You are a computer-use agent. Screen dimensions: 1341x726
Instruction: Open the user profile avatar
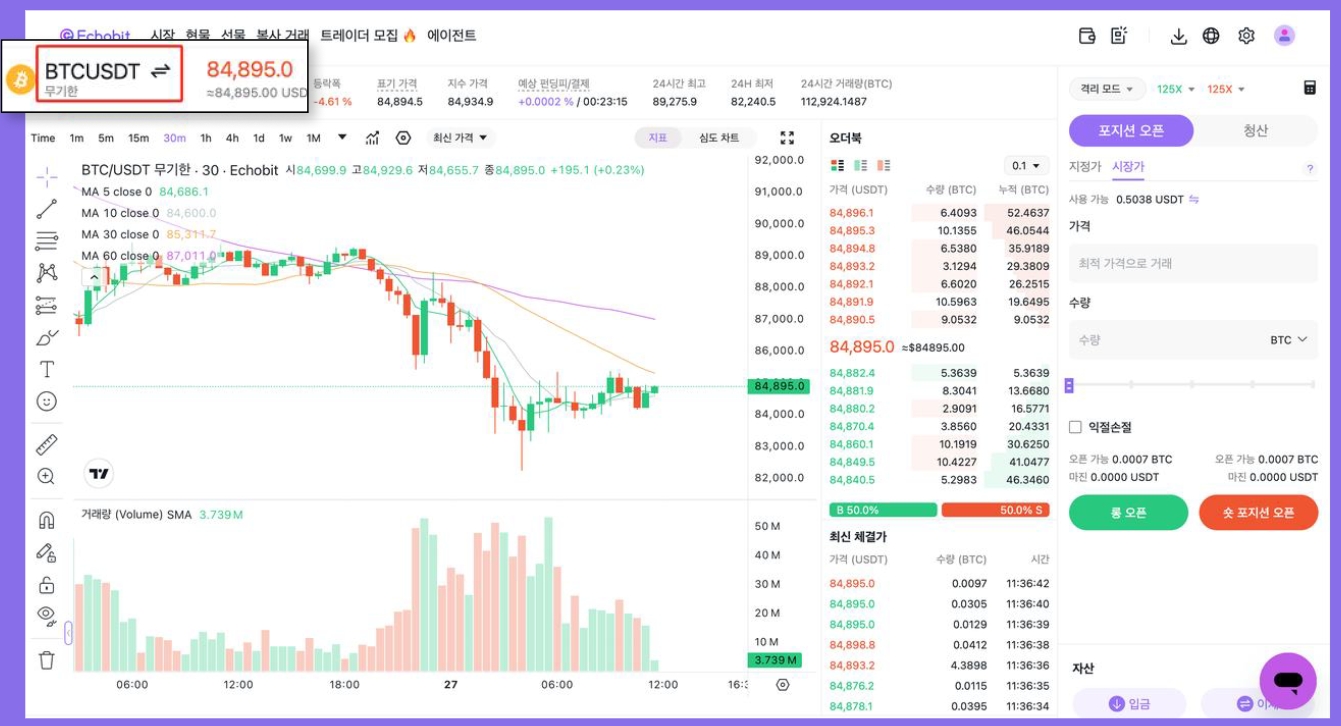point(1284,36)
